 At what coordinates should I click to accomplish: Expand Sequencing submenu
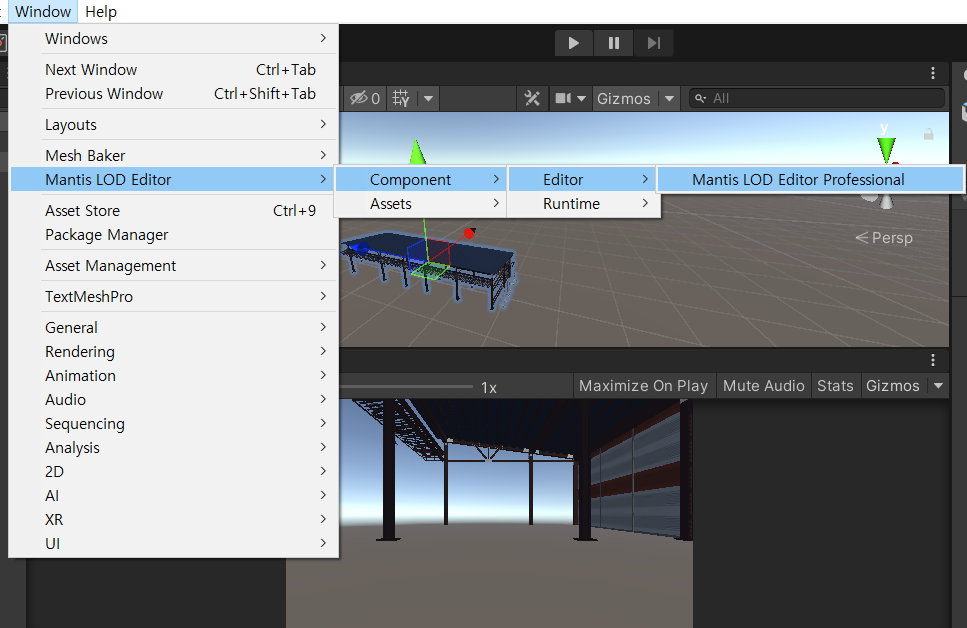(x=173, y=423)
